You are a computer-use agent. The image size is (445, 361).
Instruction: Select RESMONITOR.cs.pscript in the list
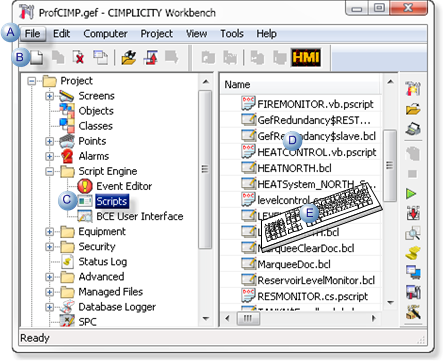[313, 297]
